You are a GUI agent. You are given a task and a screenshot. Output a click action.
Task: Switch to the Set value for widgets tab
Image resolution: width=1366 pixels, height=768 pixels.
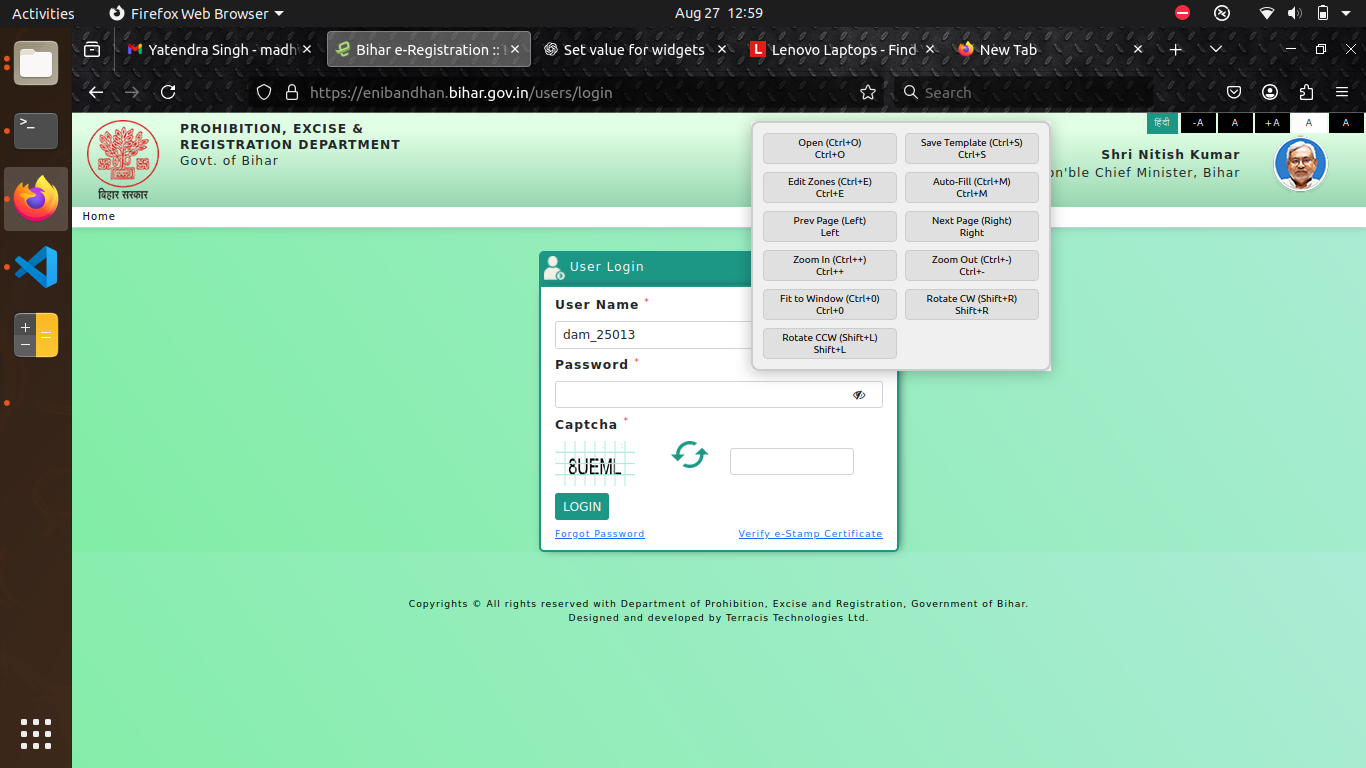tap(628, 49)
